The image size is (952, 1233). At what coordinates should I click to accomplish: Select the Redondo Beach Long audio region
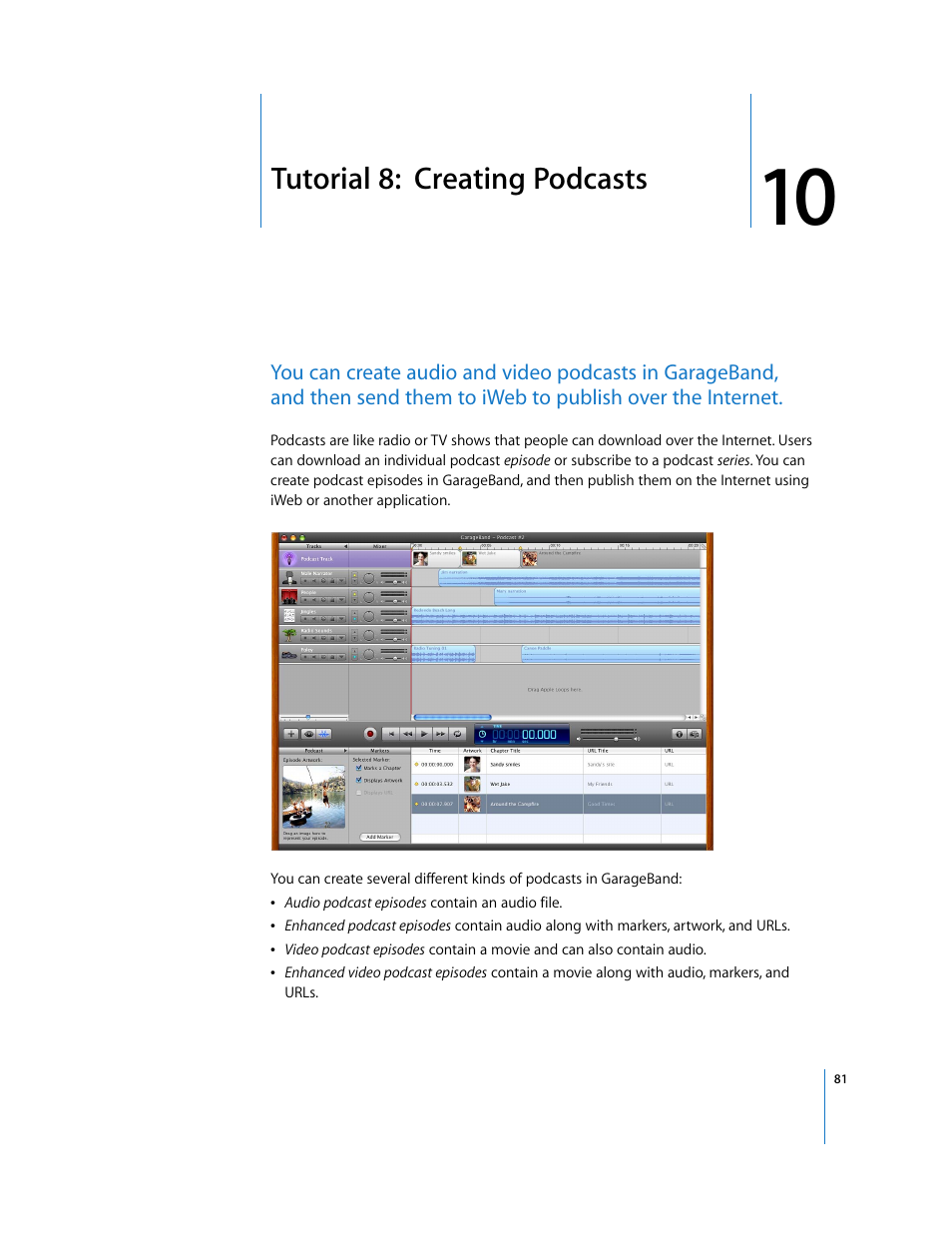[556, 617]
